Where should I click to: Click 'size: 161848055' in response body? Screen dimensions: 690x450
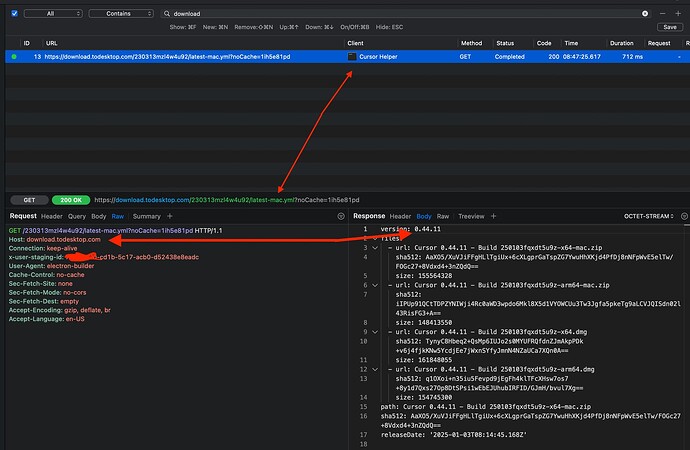pyautogui.click(x=423, y=360)
